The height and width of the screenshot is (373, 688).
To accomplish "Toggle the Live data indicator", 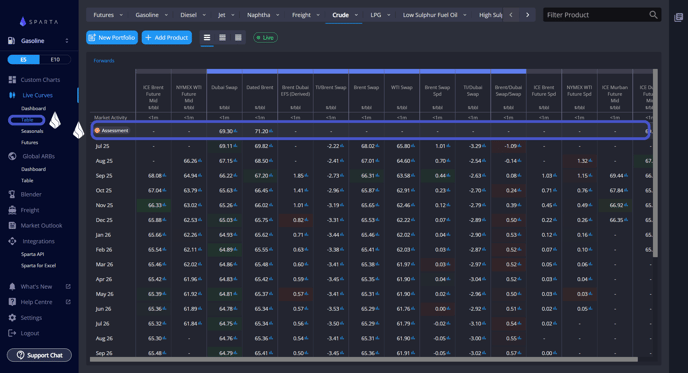I will 265,38.
